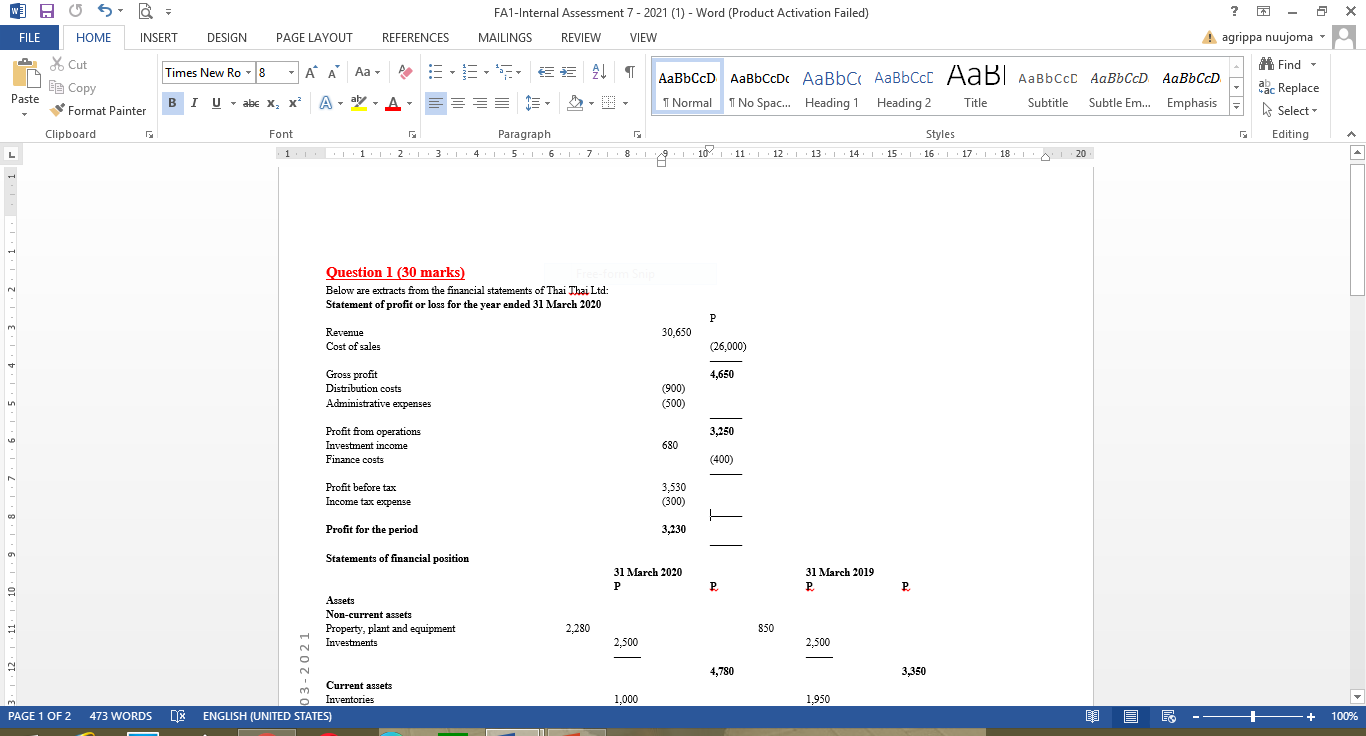This screenshot has width=1366, height=736.
Task: Switch to the REVIEW tab
Action: click(581, 37)
